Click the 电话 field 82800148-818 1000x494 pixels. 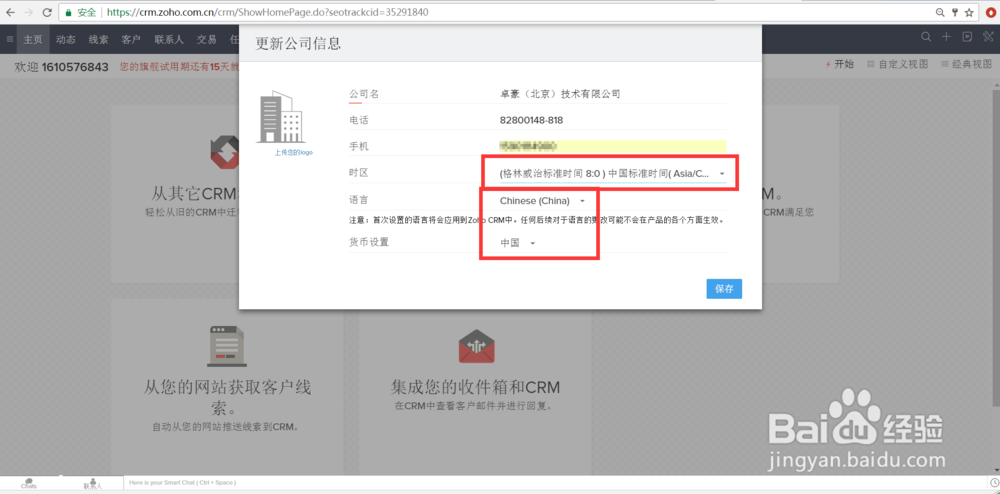[x=531, y=120]
